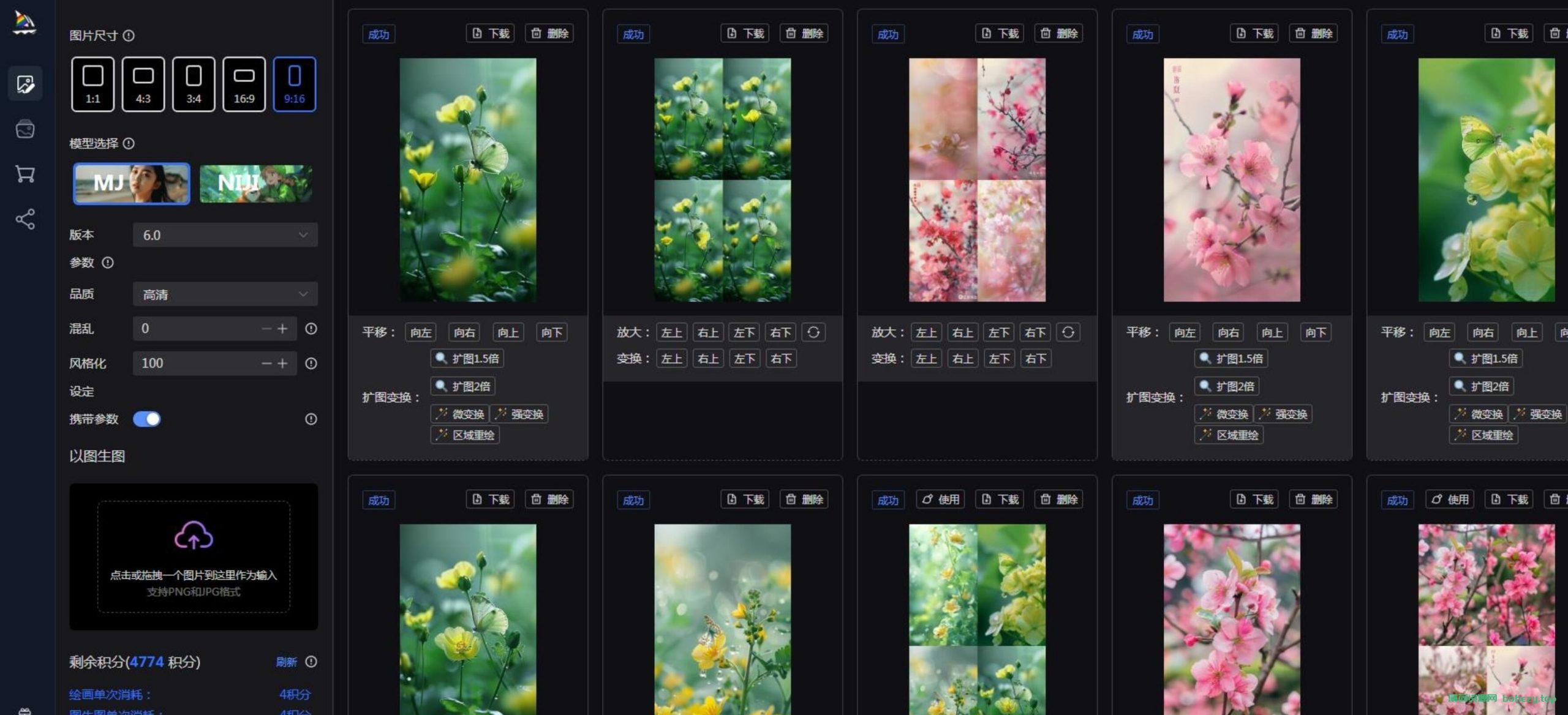Choose the MJ model
Image resolution: width=1568 pixels, height=715 pixels.
pos(132,184)
